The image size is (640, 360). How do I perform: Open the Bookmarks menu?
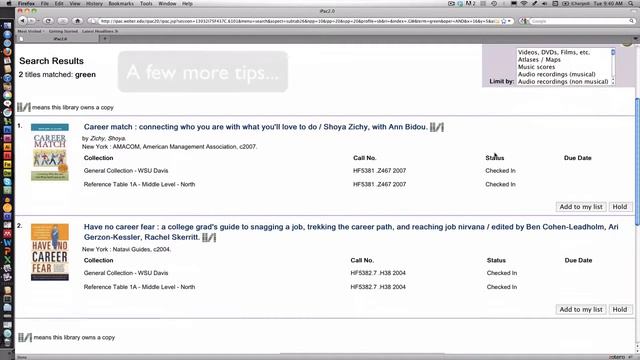[121, 3]
